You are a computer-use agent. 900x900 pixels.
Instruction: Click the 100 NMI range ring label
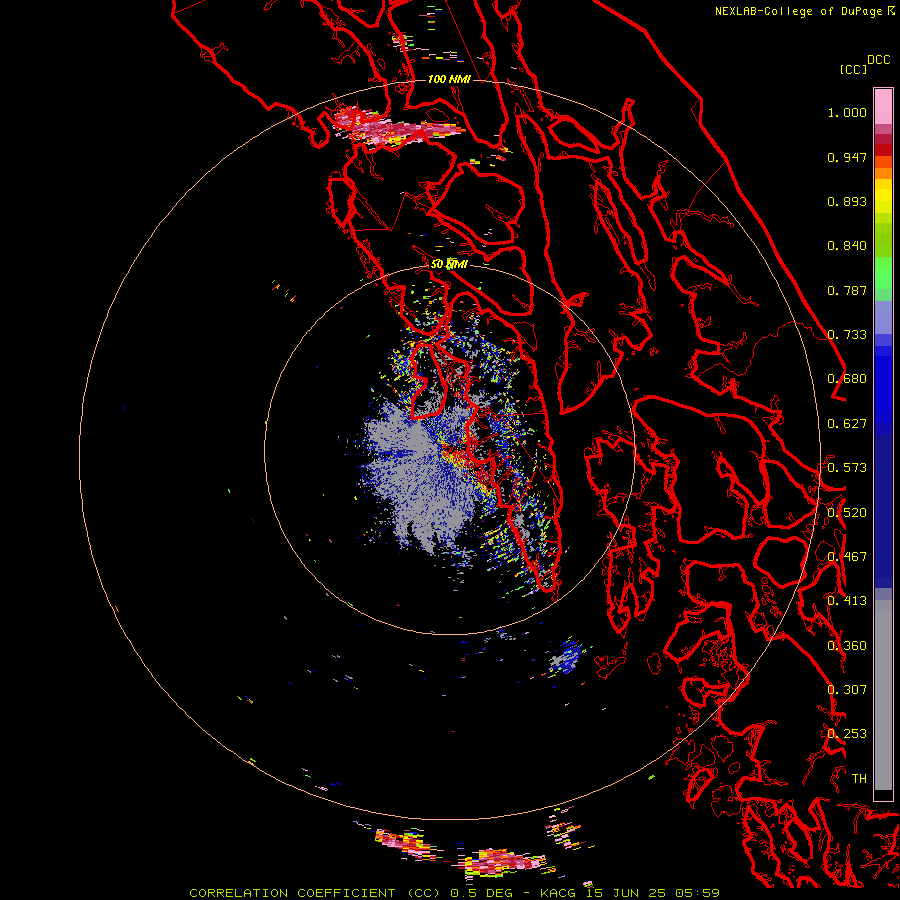tap(449, 79)
